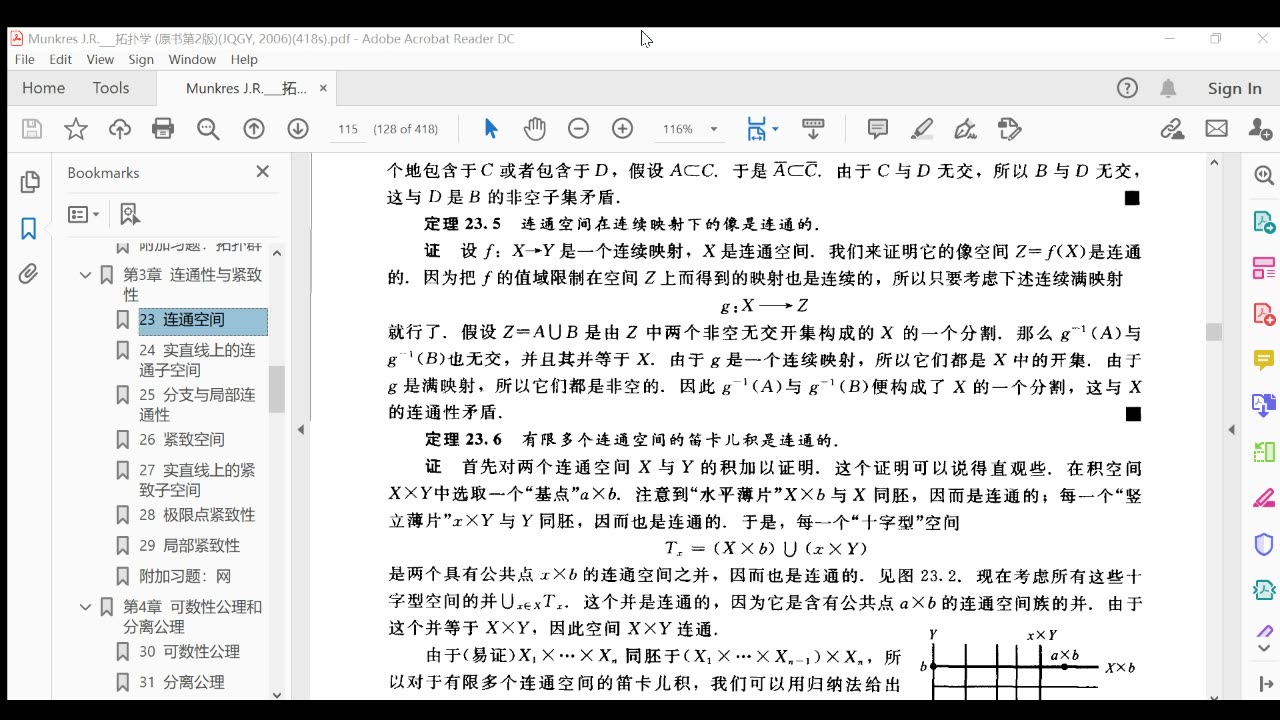Open the Help menu
The width and height of the screenshot is (1280, 720).
click(244, 59)
